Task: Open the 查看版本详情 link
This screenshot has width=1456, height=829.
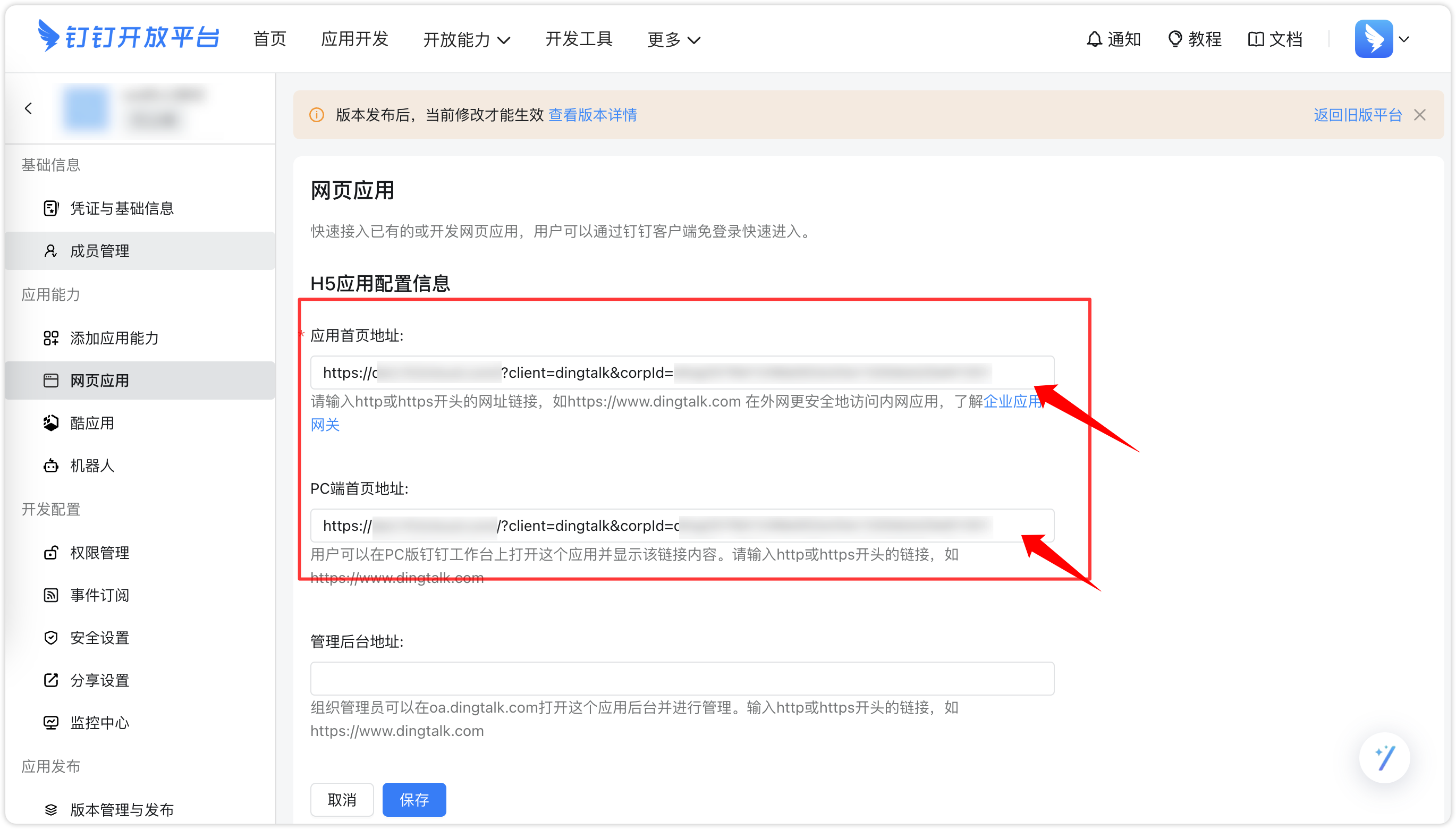Action: click(592, 115)
